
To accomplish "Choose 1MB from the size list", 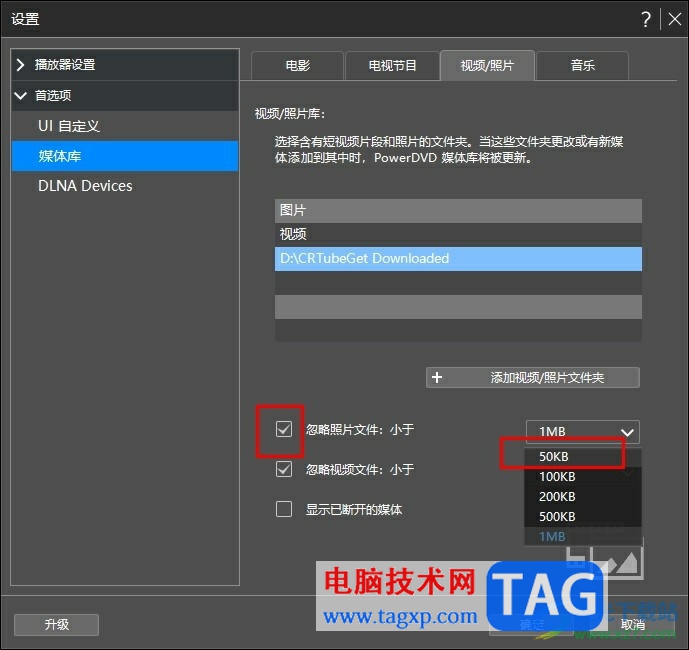I will (583, 537).
